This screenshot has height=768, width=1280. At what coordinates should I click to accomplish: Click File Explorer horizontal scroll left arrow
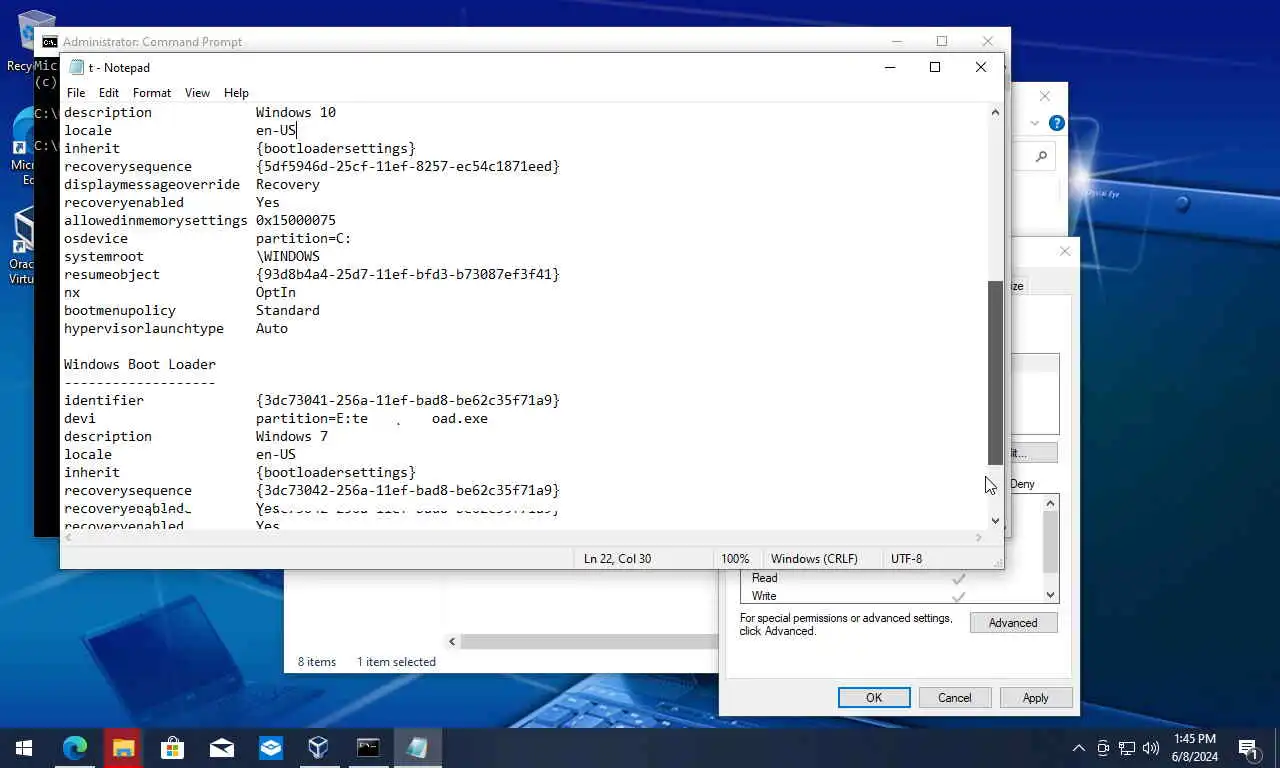[452, 641]
